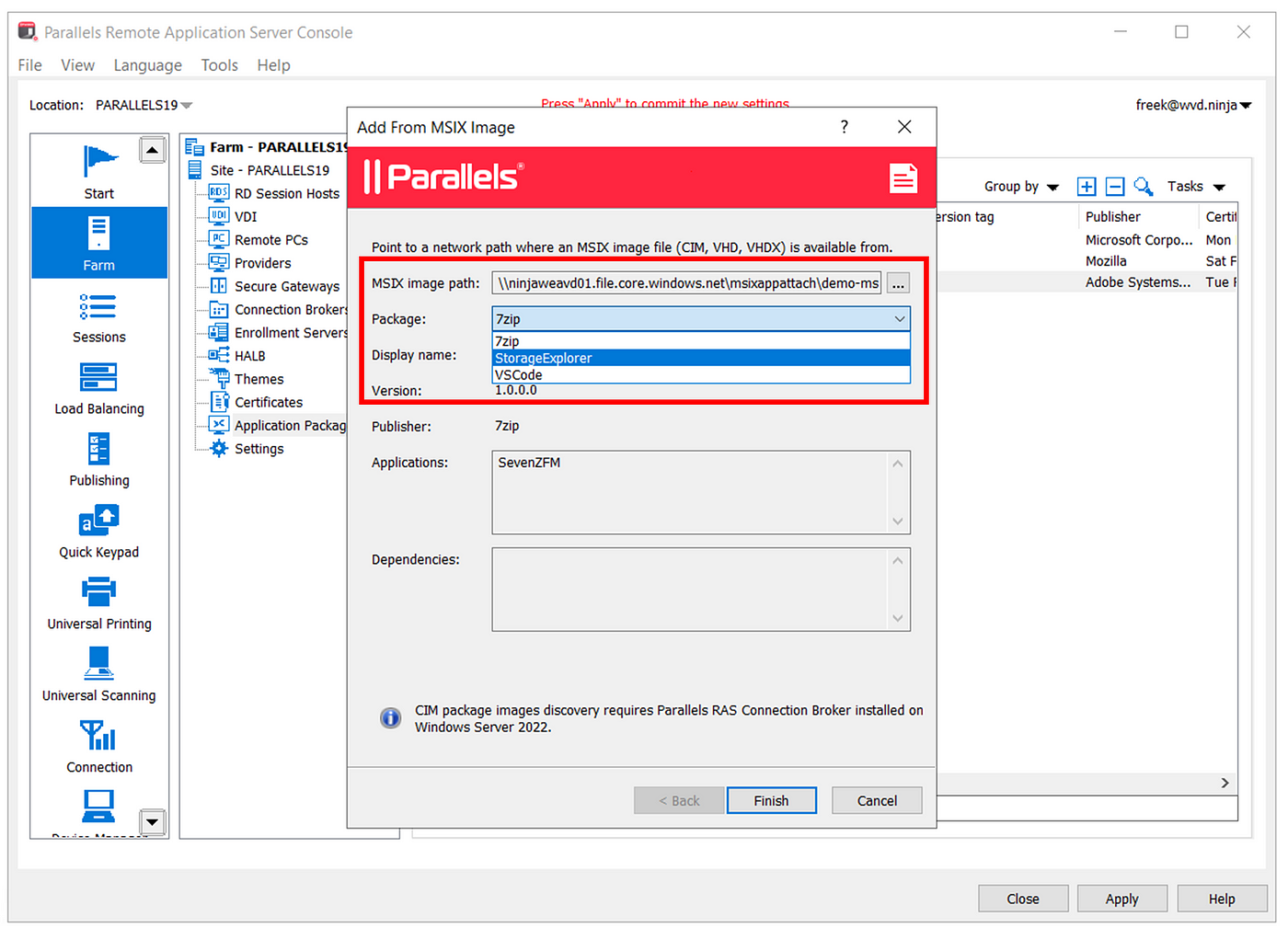The width and height of the screenshot is (1288, 928).
Task: Click the minus Remove icon in toolbar
Action: [x=1115, y=187]
